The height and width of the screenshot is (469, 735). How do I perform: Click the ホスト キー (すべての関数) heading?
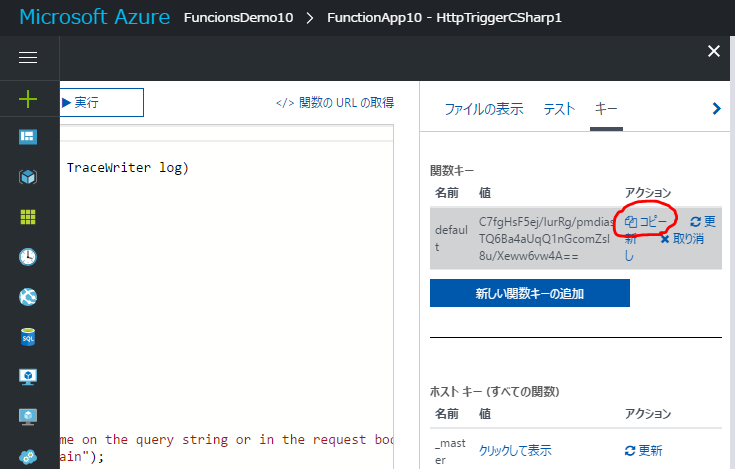click(x=495, y=391)
